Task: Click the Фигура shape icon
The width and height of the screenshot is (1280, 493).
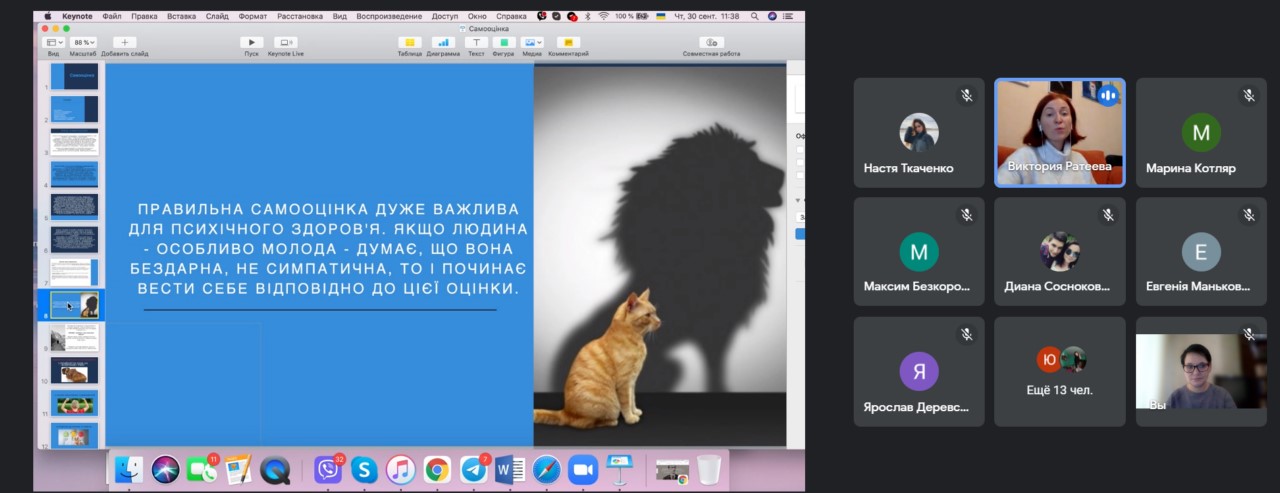Action: tap(503, 42)
